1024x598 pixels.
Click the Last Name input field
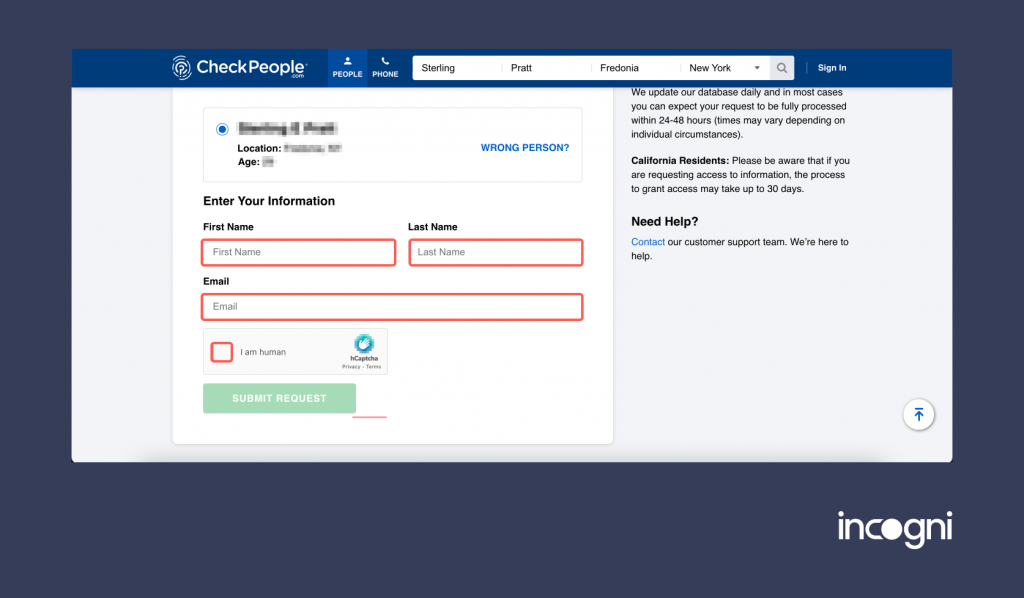[x=495, y=252]
